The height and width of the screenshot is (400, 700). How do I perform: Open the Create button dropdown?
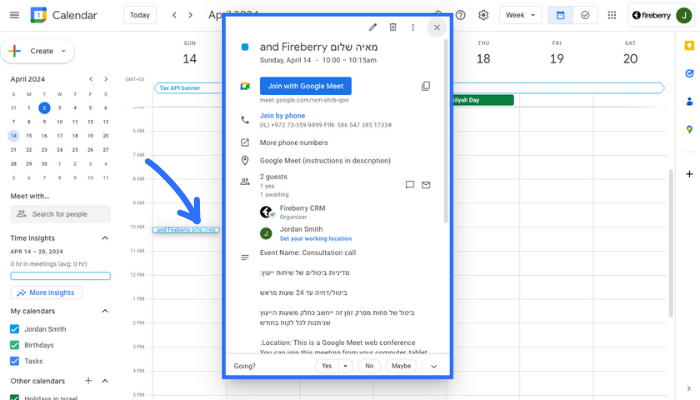(63, 51)
